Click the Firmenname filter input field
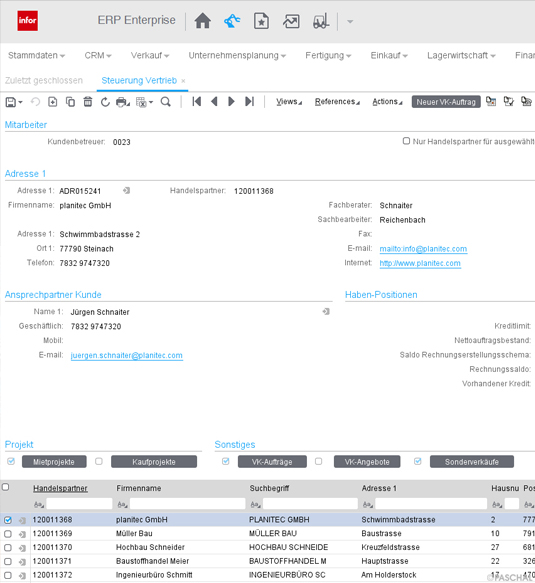This screenshot has width=535, height=583. pyautogui.click(x=187, y=504)
